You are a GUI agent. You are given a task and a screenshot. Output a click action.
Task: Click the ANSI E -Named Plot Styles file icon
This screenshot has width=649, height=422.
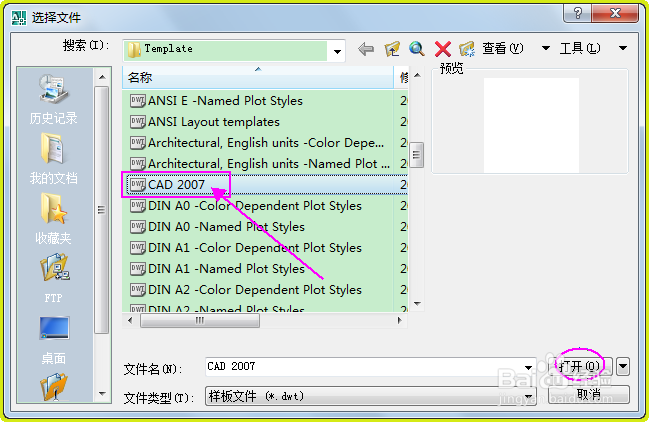[137, 101]
